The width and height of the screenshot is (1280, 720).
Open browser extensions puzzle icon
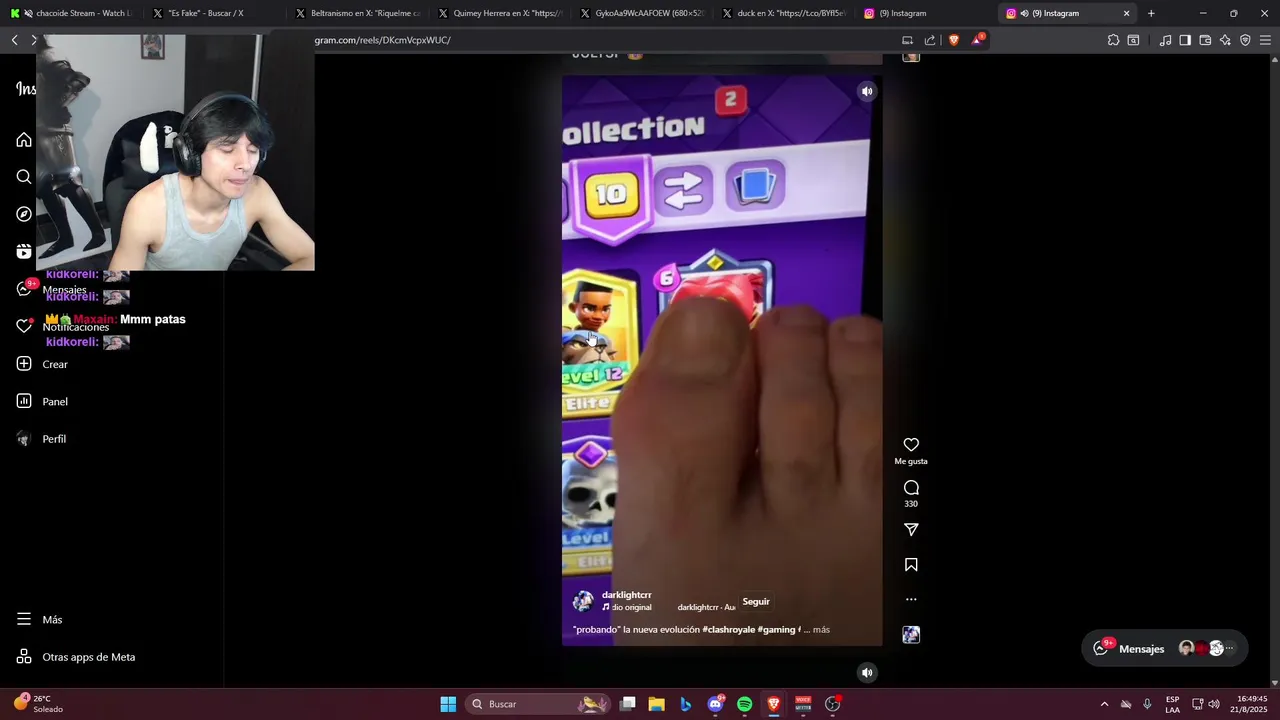click(1113, 40)
